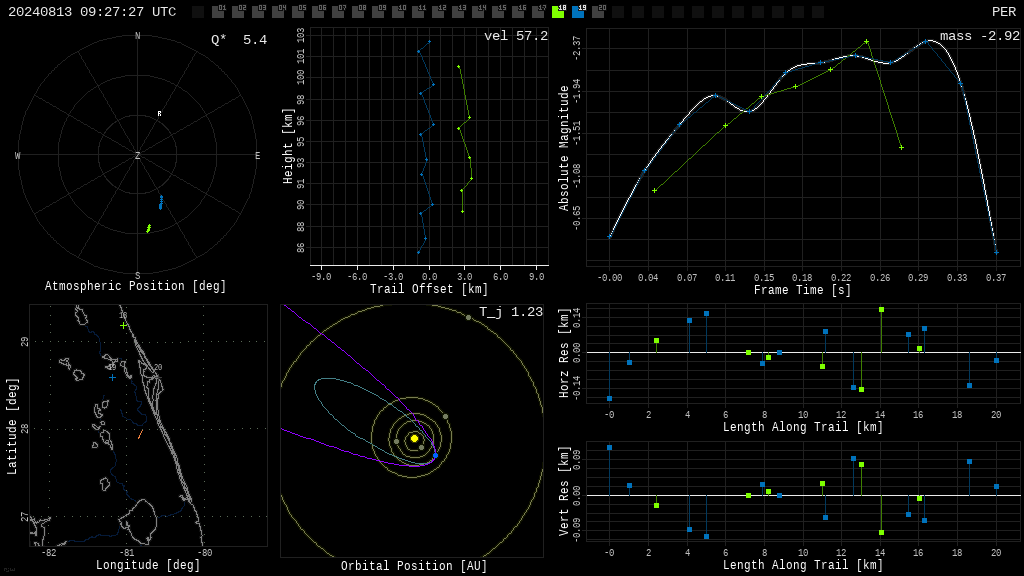This screenshot has height=576, width=1024.
Task: Click the green cross marker on map
Action: (123, 325)
